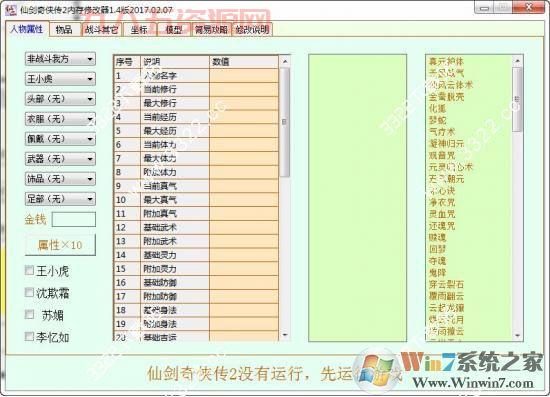Select 灵血咒 in the skill list
Viewport: 550px width, 397px height.
442,214
